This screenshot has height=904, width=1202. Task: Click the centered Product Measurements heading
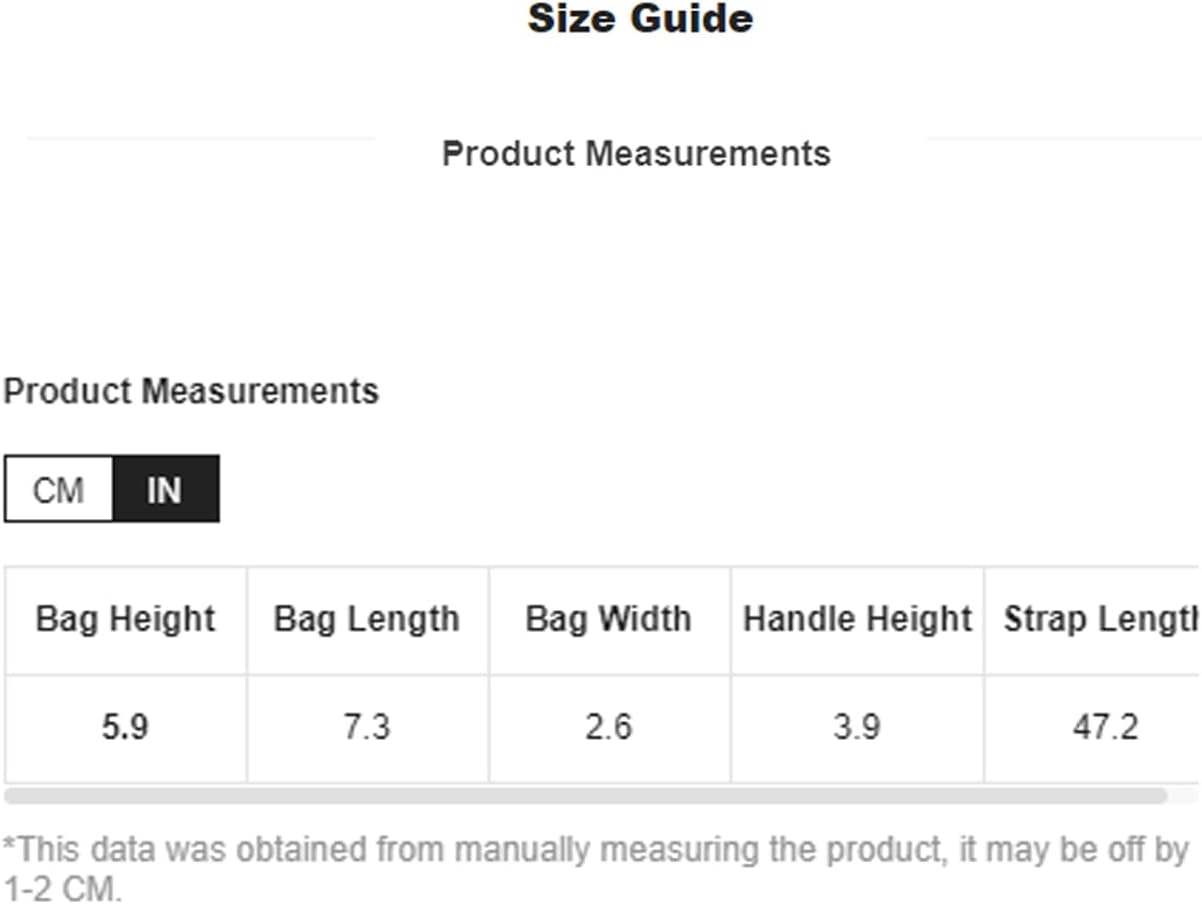(x=636, y=154)
